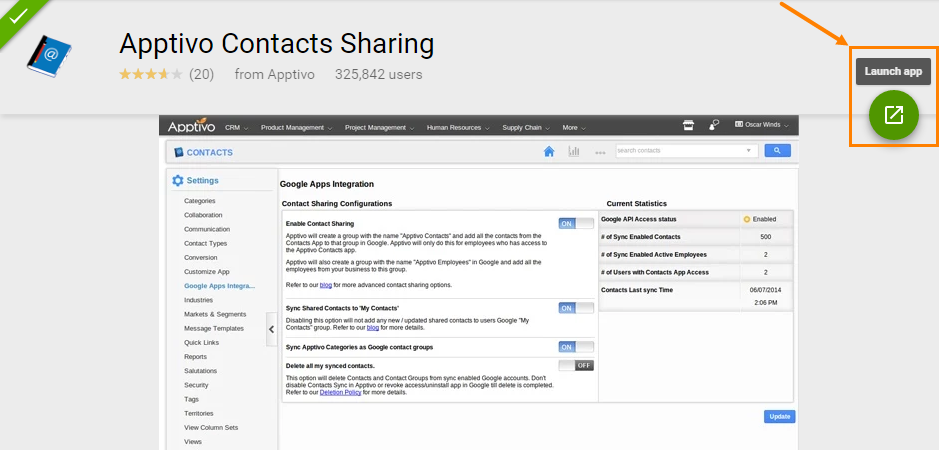This screenshot has height=450, width=939.
Task: Open the app store icon in Apptivo header
Action: [x=688, y=126]
